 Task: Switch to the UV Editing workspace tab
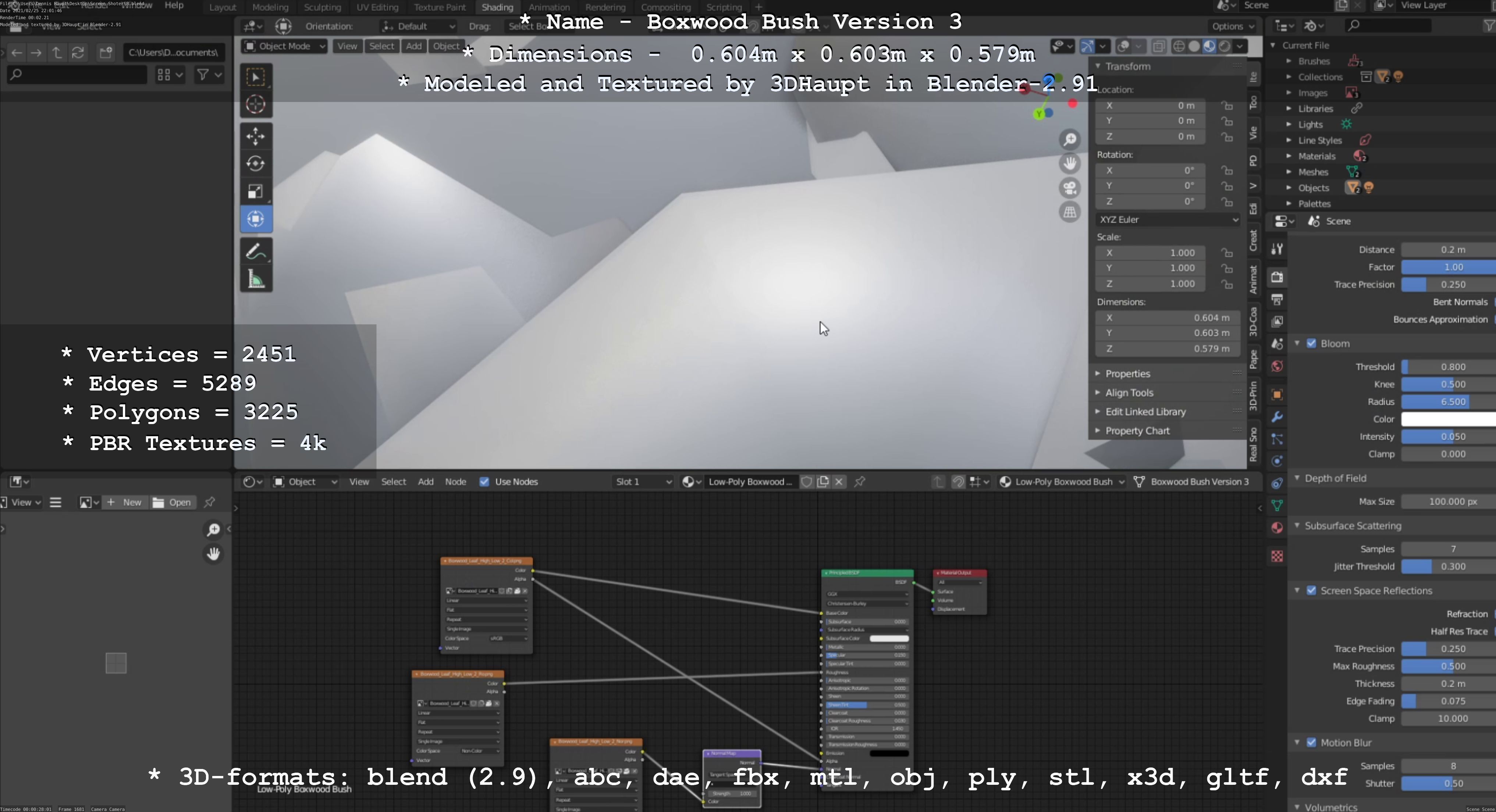pyautogui.click(x=377, y=8)
